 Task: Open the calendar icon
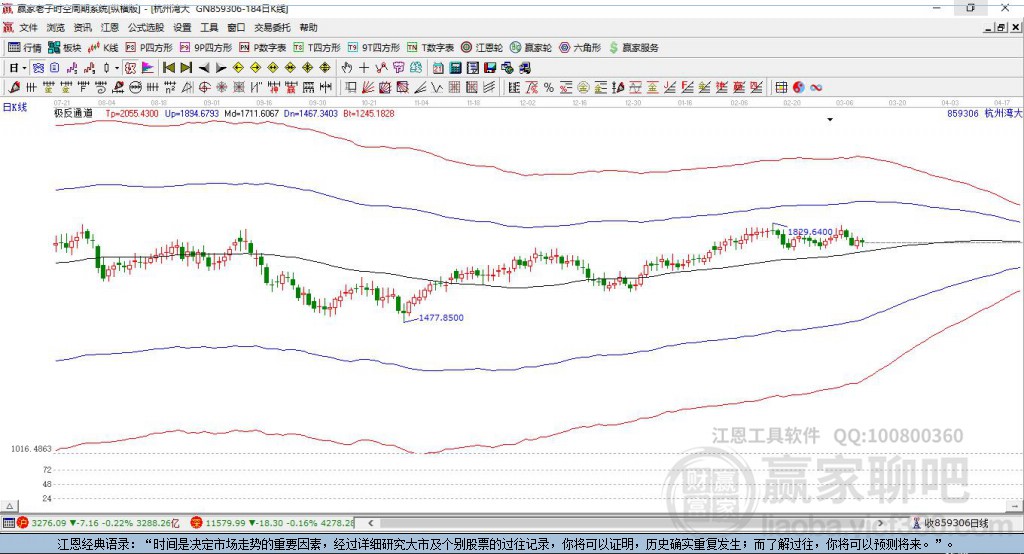[438, 68]
